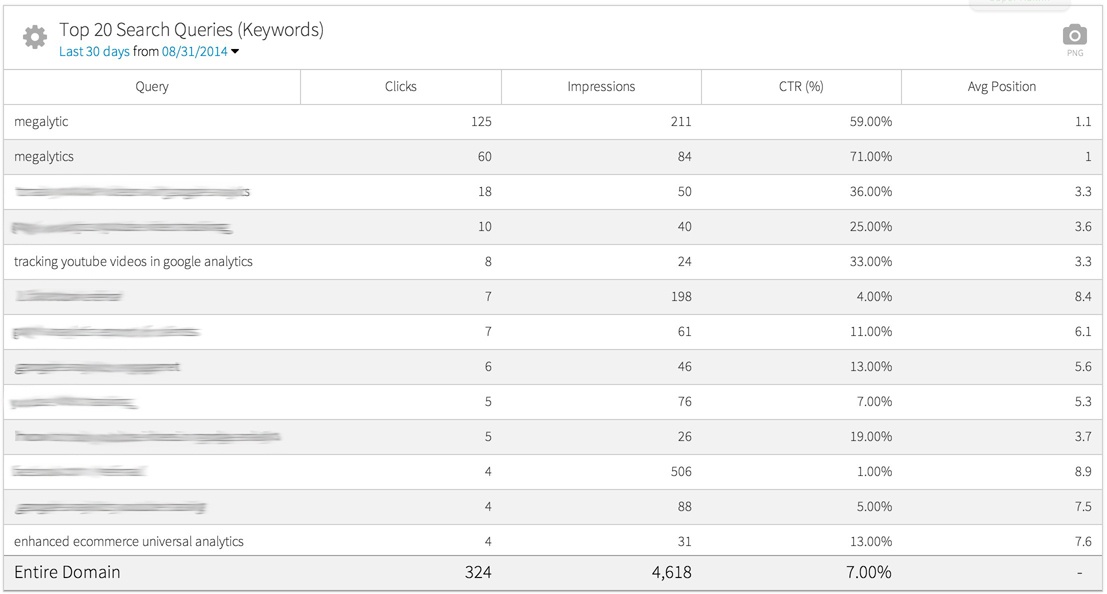Image resolution: width=1107 pixels, height=594 pixels.
Task: Click the 4,618 total impressions value
Action: pos(667,573)
